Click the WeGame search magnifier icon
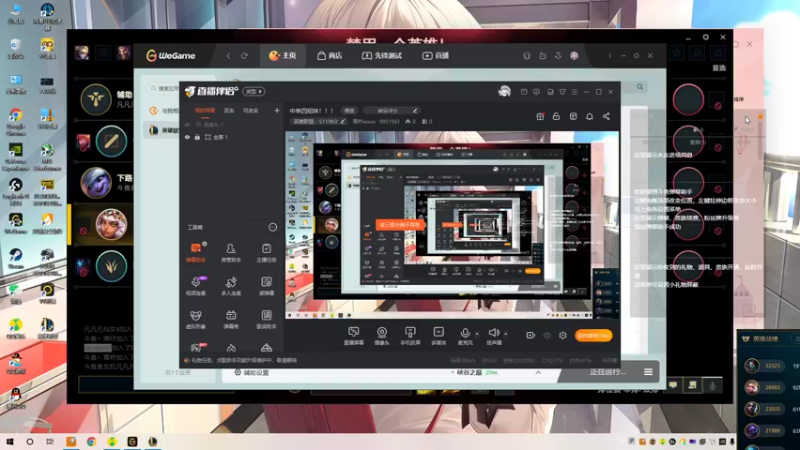This screenshot has width=800, height=450. tap(640, 87)
